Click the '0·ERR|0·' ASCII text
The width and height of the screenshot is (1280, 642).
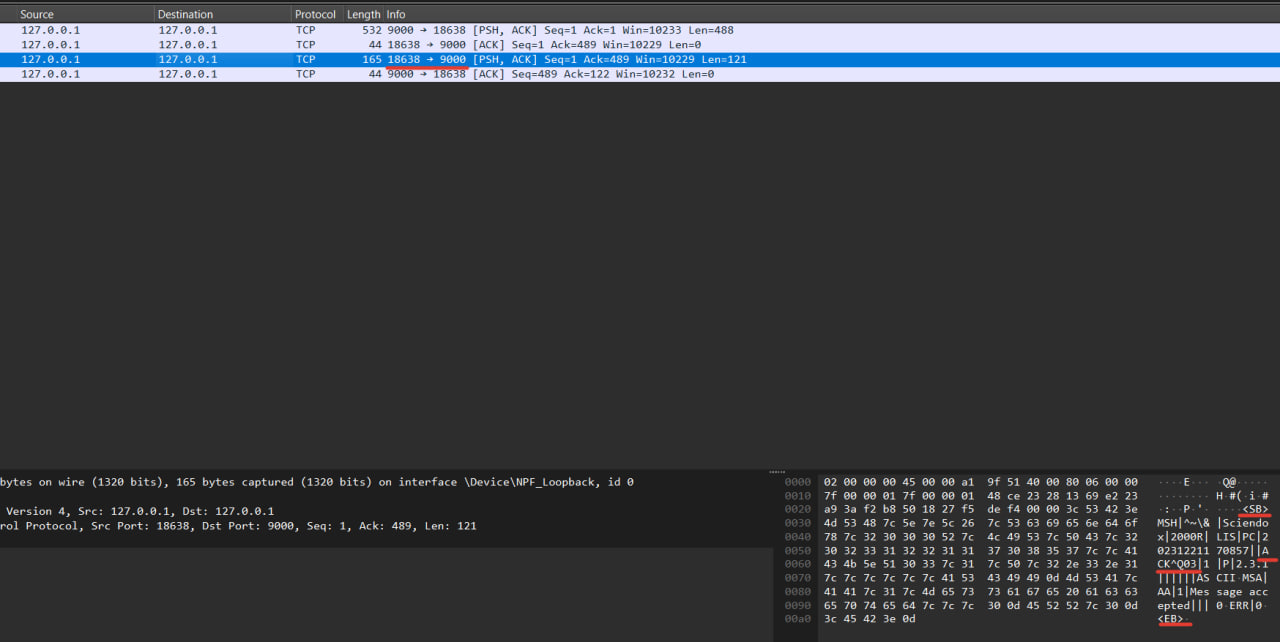click(x=1242, y=606)
